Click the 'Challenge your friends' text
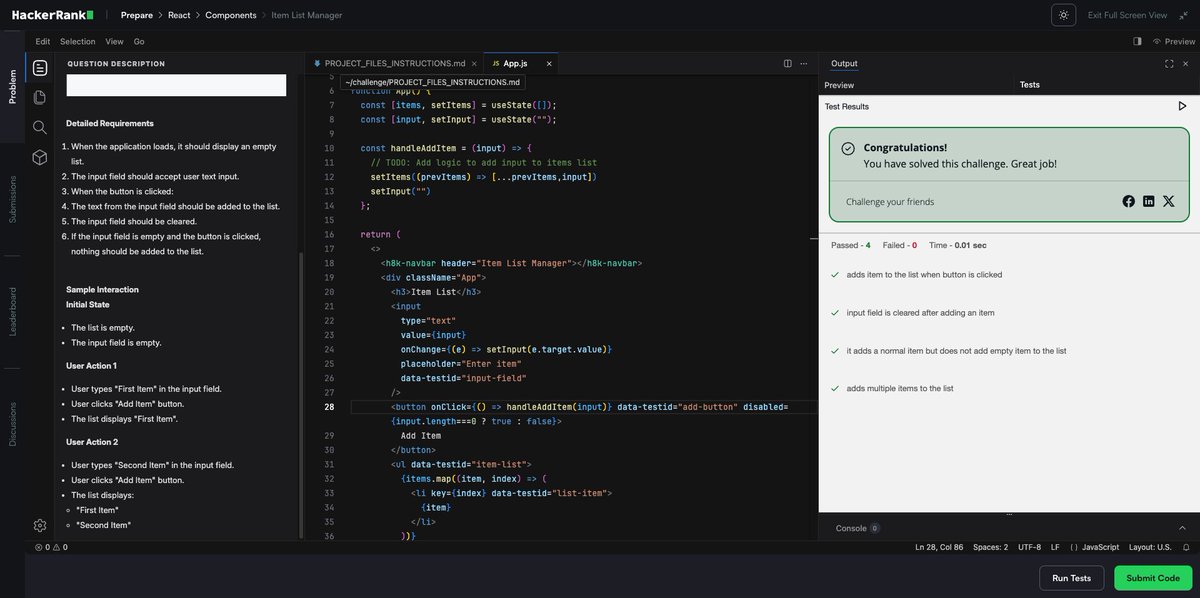The width and height of the screenshot is (1200, 598). pyautogui.click(x=890, y=201)
